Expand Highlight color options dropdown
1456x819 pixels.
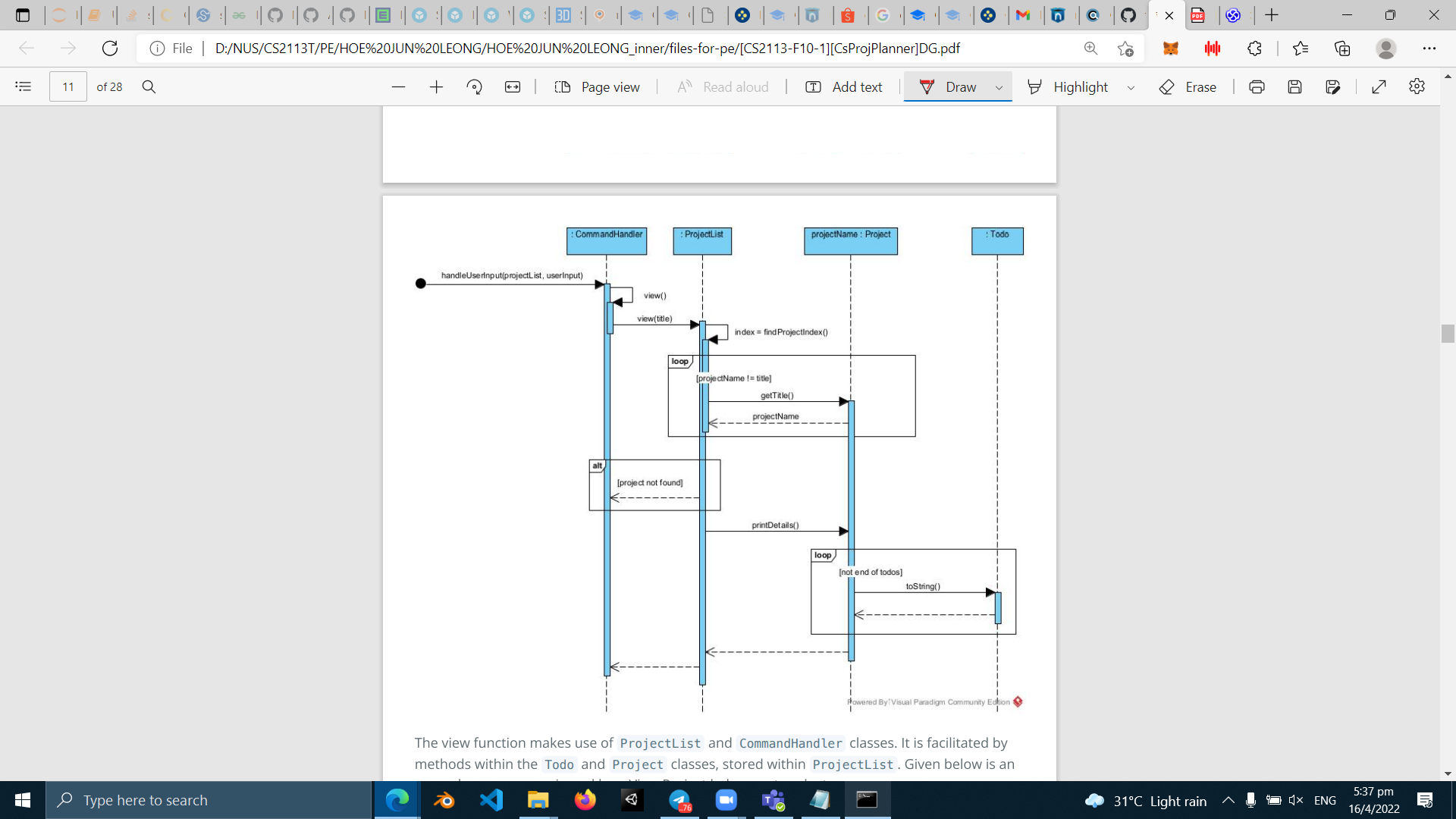[1131, 87]
